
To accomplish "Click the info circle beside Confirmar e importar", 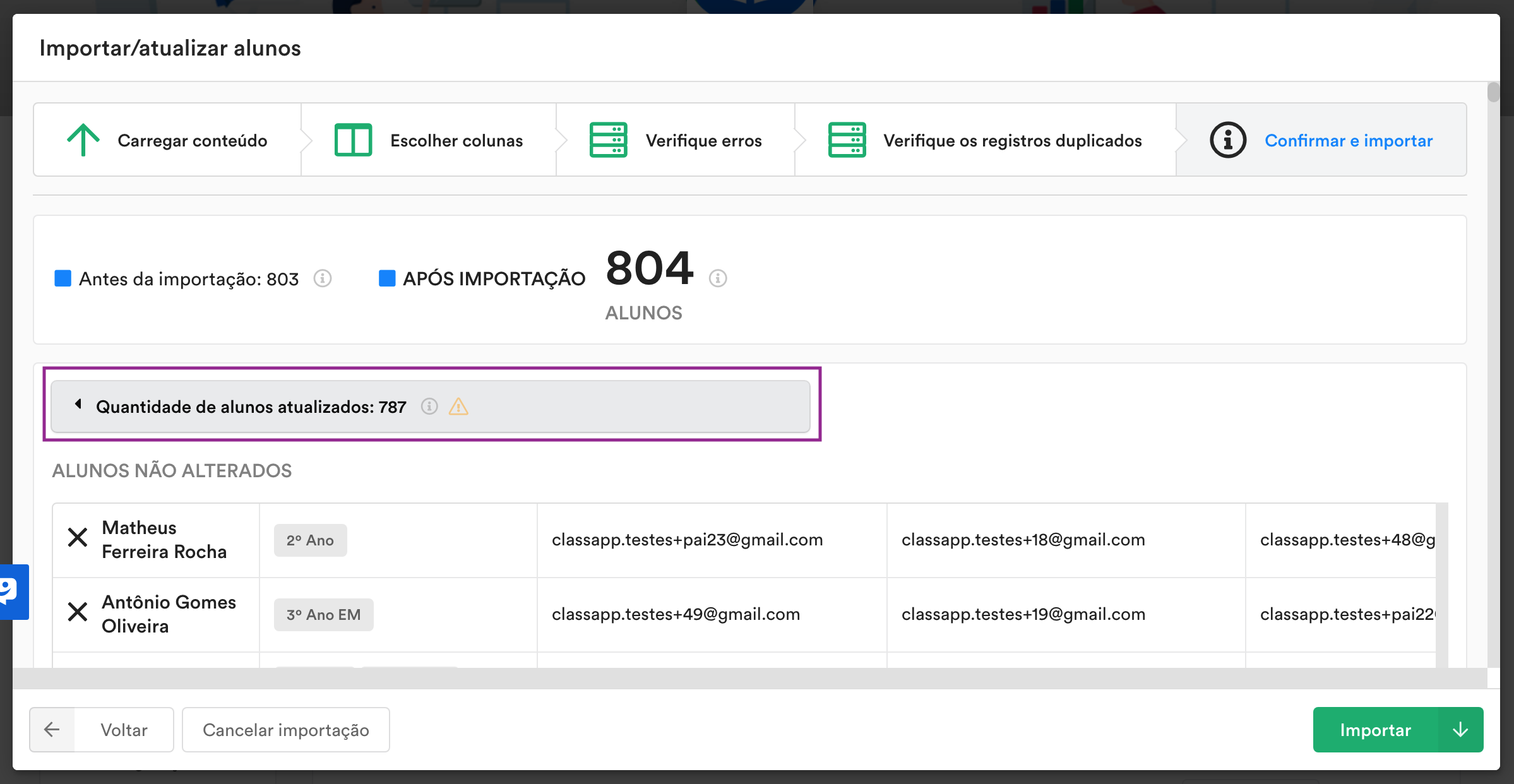I will (x=1227, y=140).
